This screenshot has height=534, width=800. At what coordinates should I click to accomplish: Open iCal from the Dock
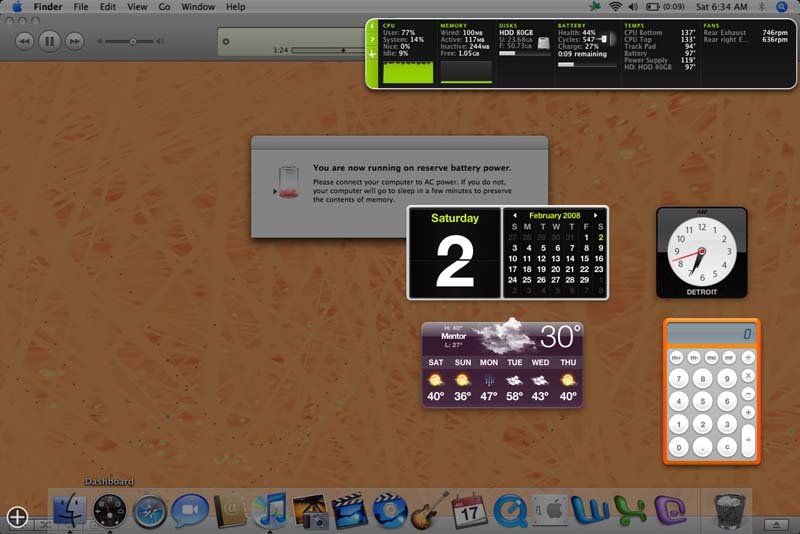(x=469, y=511)
